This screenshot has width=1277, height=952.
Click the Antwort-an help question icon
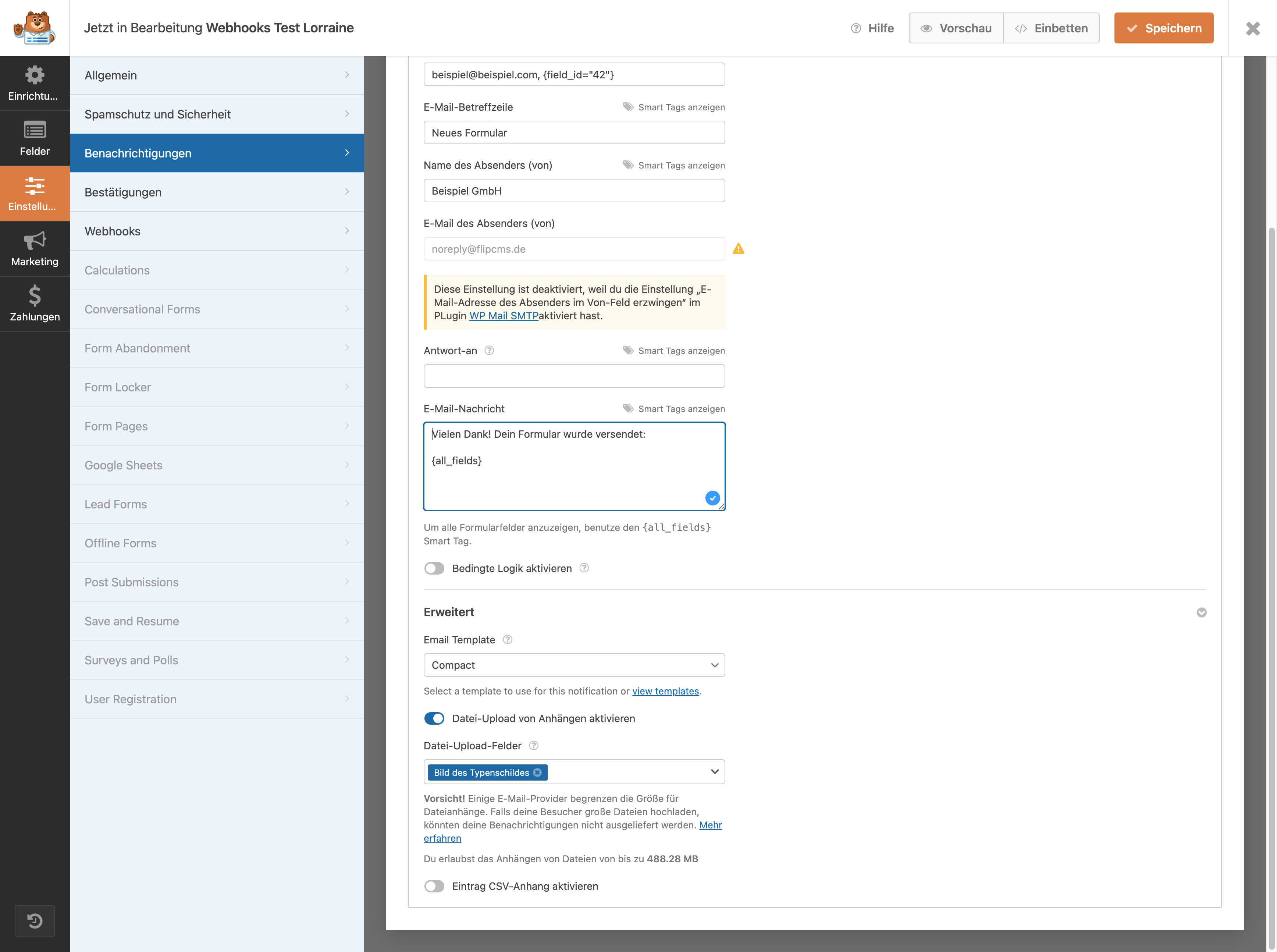pos(489,350)
